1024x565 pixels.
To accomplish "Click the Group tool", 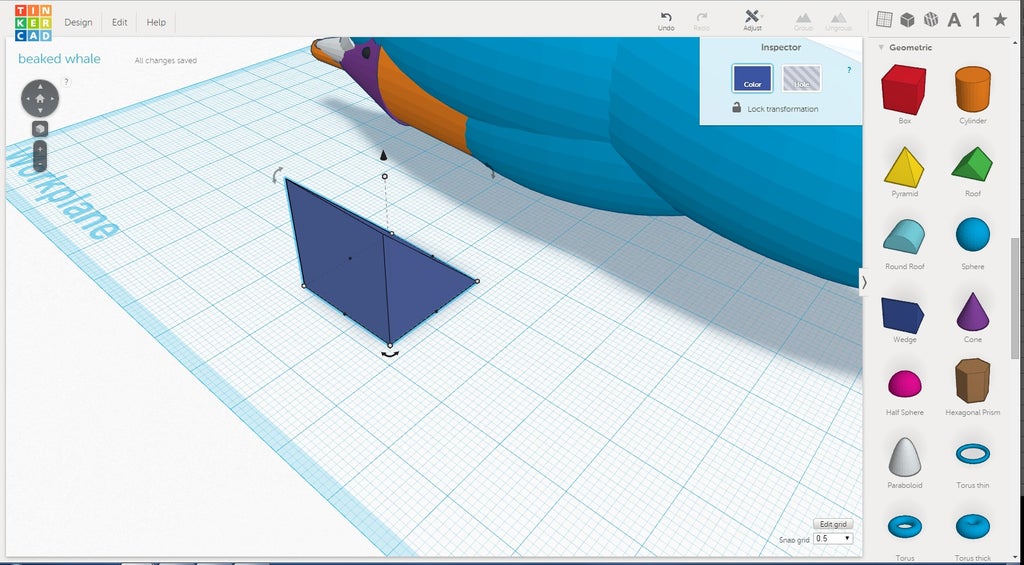I will 803,21.
